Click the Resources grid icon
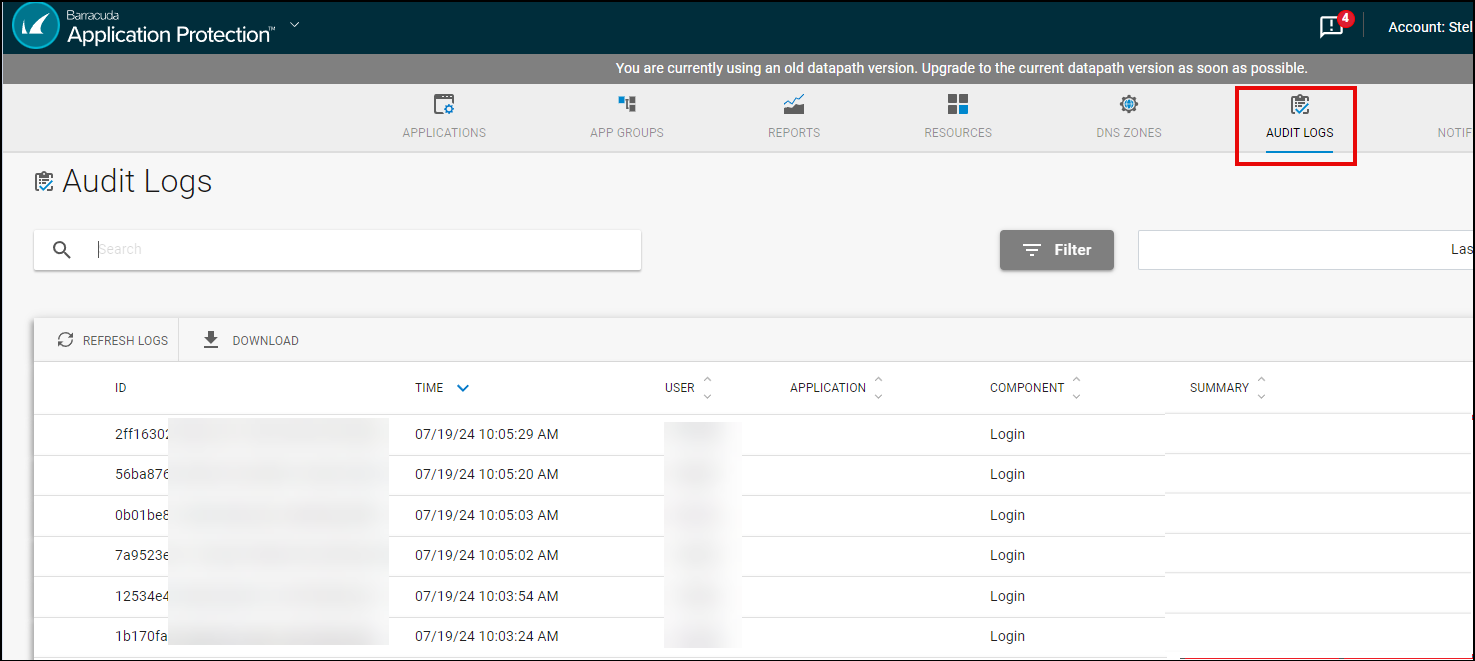The height and width of the screenshot is (661, 1475). [x=958, y=104]
